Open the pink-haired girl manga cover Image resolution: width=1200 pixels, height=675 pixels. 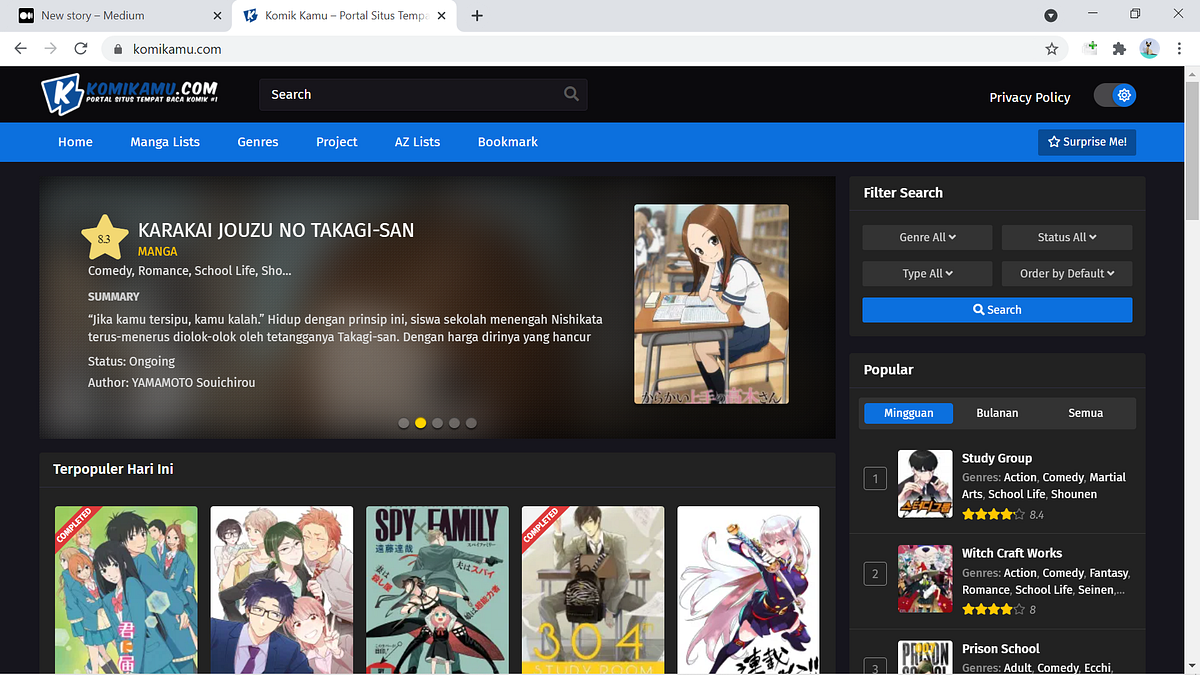748,590
